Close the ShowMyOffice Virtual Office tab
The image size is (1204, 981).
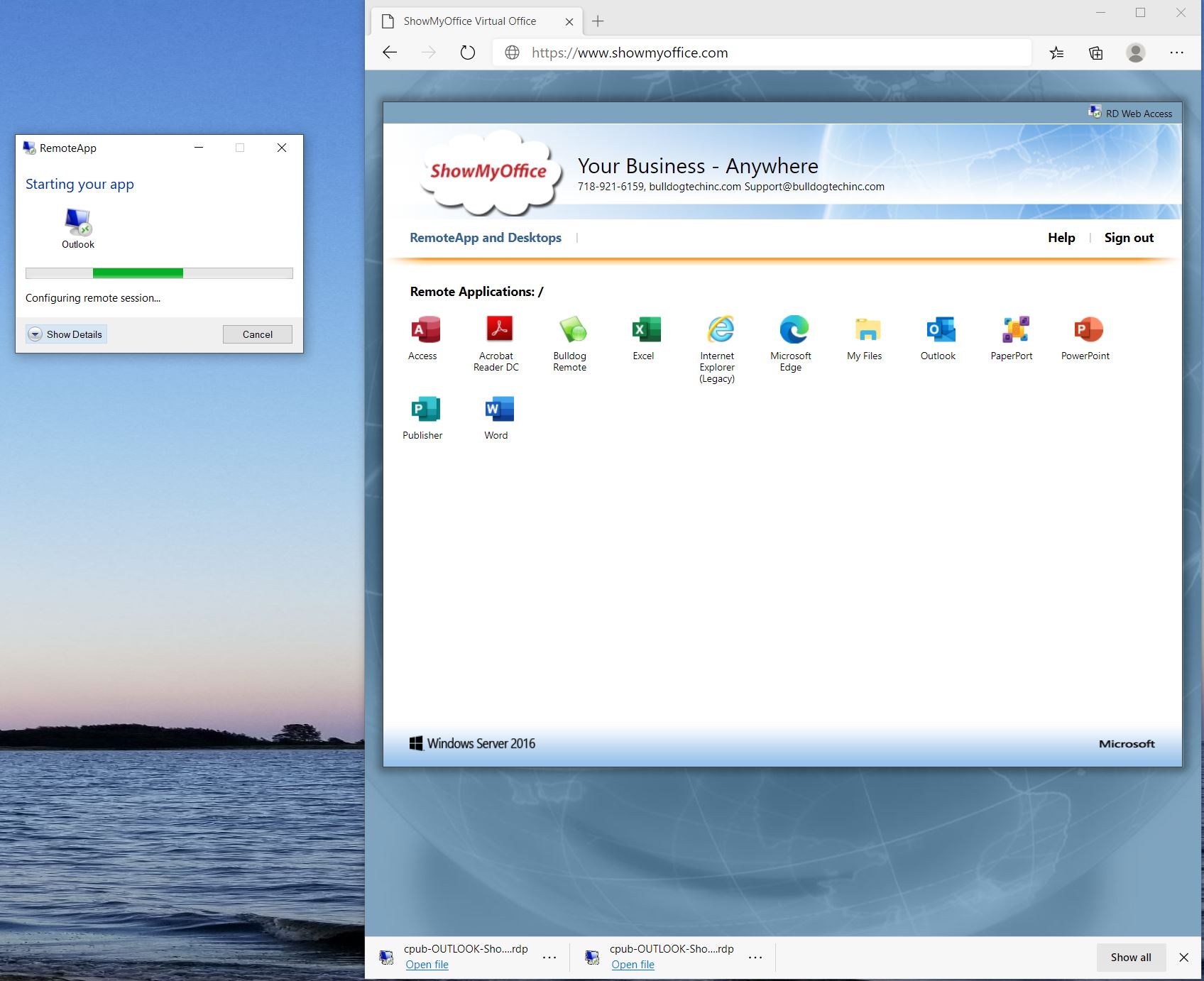pos(569,22)
